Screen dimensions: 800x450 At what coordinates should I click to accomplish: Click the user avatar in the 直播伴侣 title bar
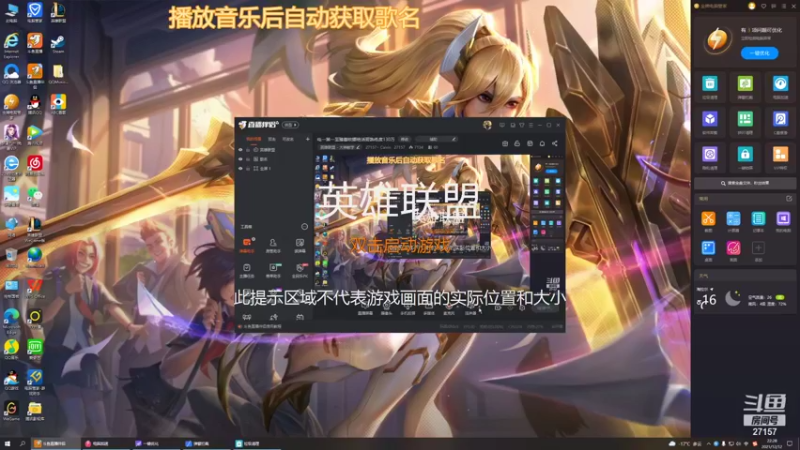click(487, 125)
